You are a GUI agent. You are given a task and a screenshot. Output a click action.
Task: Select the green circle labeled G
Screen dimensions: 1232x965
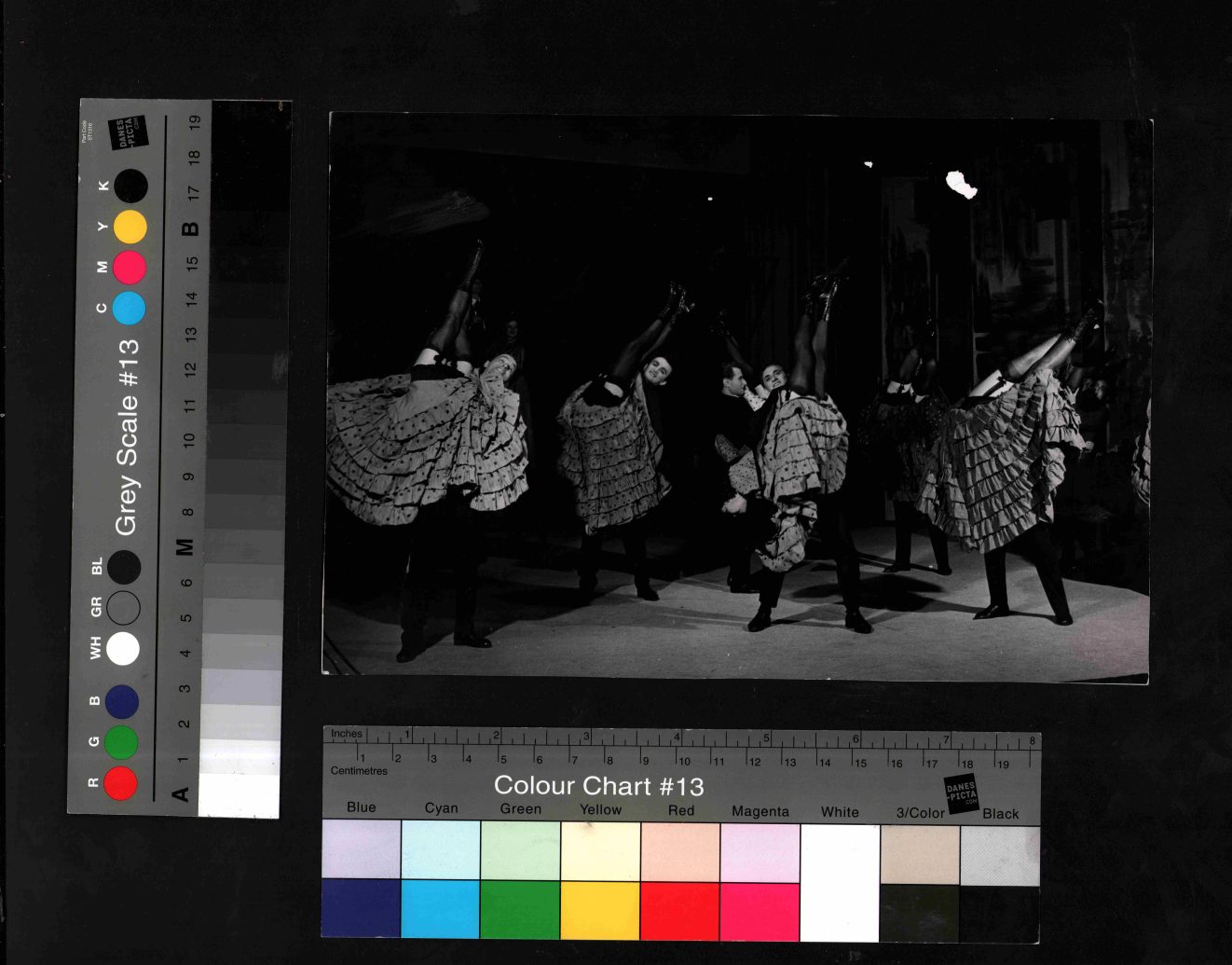click(121, 742)
